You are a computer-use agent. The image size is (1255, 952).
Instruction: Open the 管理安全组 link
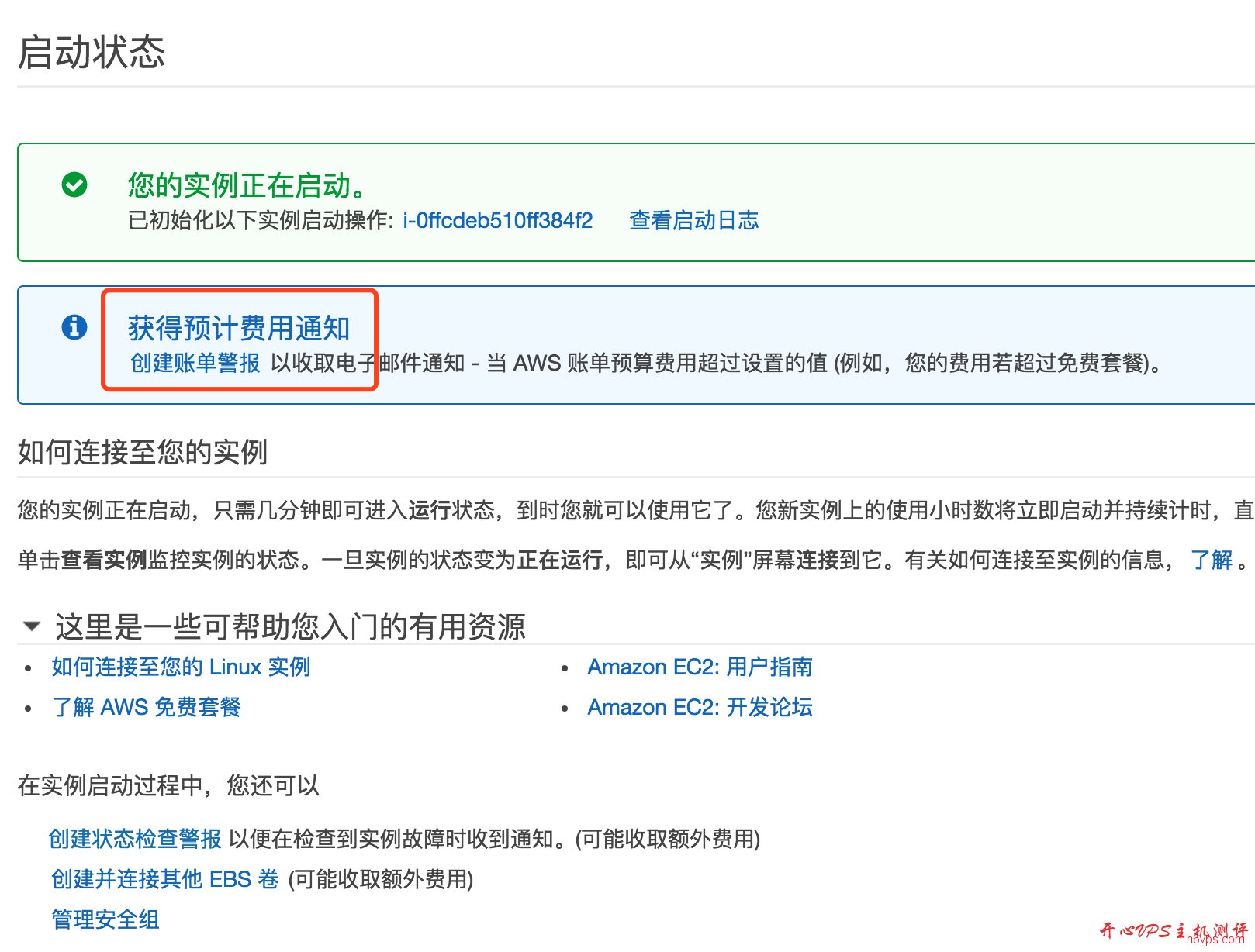[105, 919]
